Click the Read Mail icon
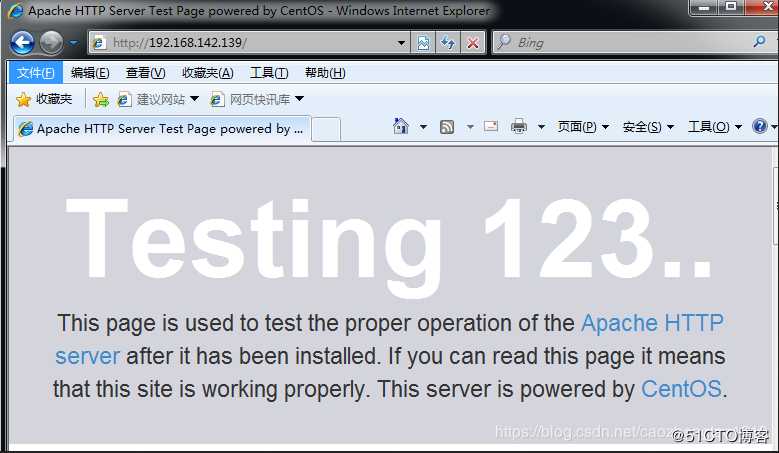 coord(491,127)
